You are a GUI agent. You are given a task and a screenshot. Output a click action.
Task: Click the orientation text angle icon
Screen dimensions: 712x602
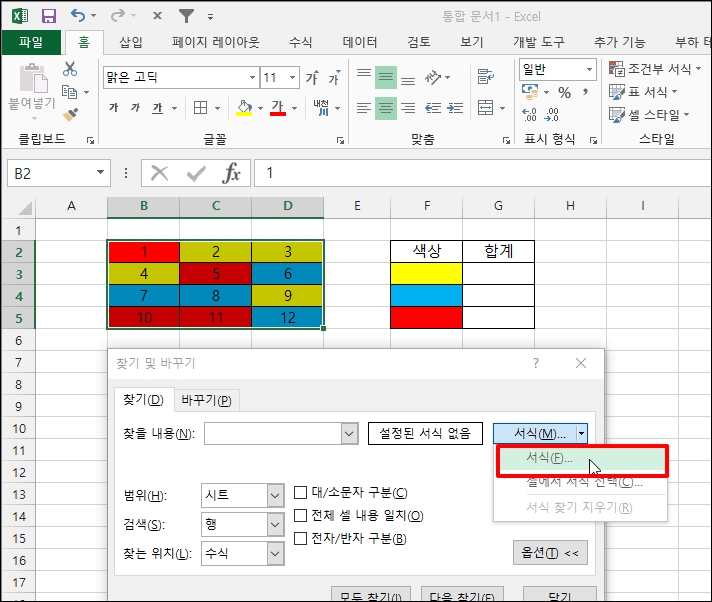click(433, 78)
